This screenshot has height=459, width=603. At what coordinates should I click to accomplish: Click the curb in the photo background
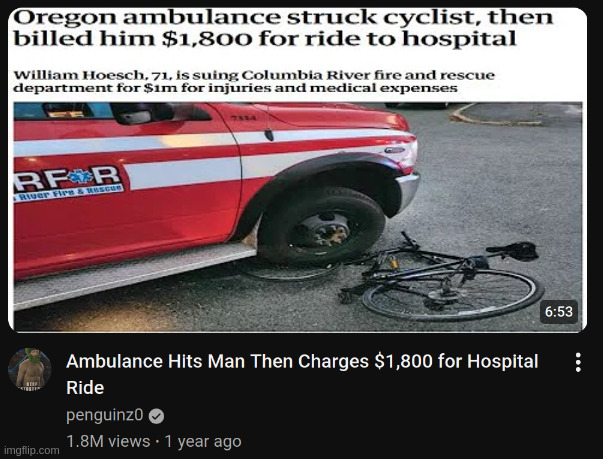click(x=496, y=114)
